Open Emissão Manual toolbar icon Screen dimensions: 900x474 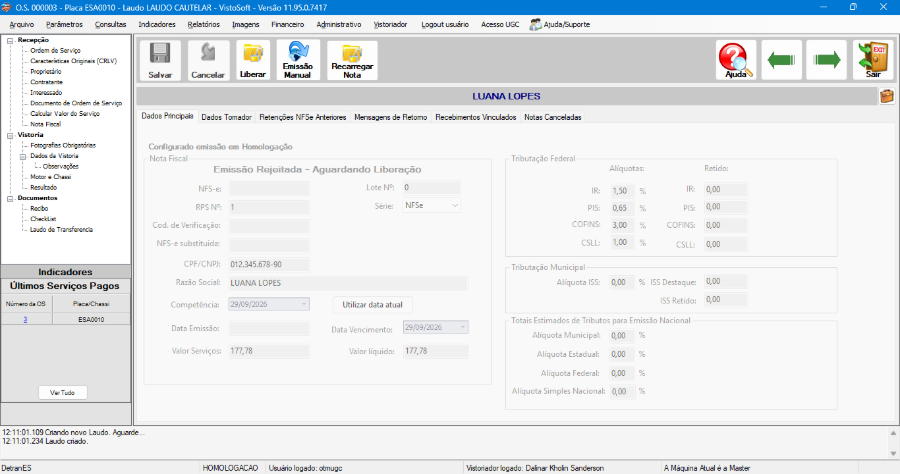[298, 60]
